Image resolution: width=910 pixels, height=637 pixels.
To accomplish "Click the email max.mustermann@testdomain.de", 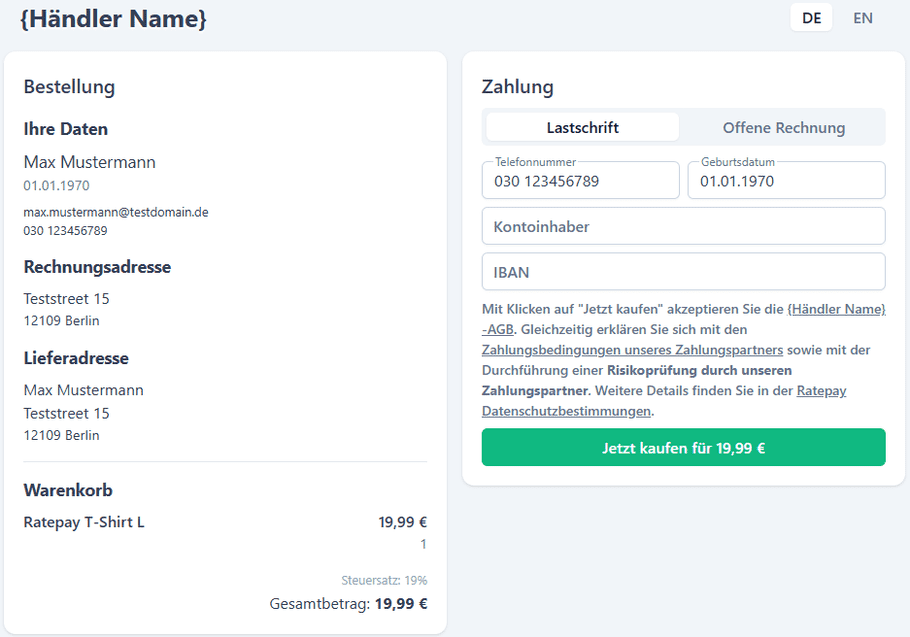I will coord(116,212).
